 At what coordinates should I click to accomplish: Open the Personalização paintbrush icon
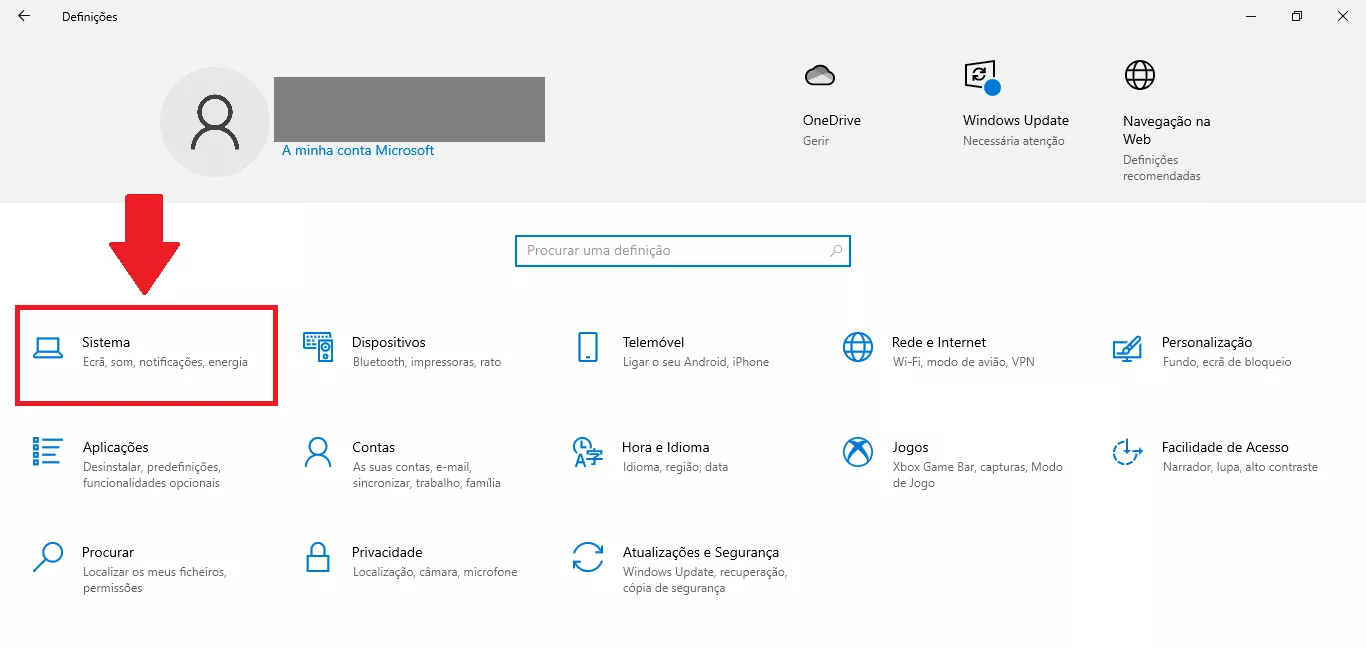1127,348
